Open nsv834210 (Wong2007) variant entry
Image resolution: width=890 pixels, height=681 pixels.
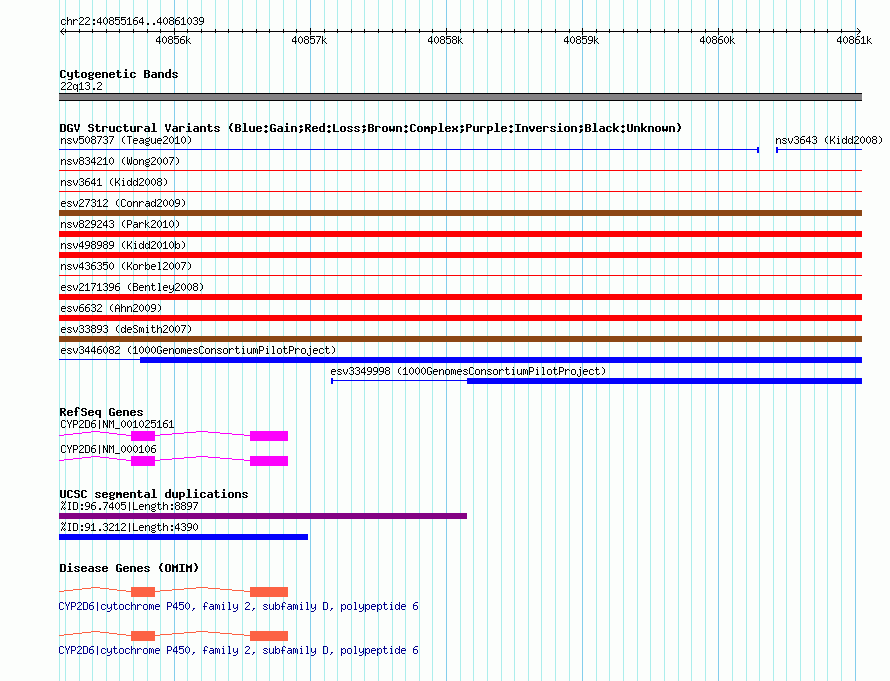(120, 161)
